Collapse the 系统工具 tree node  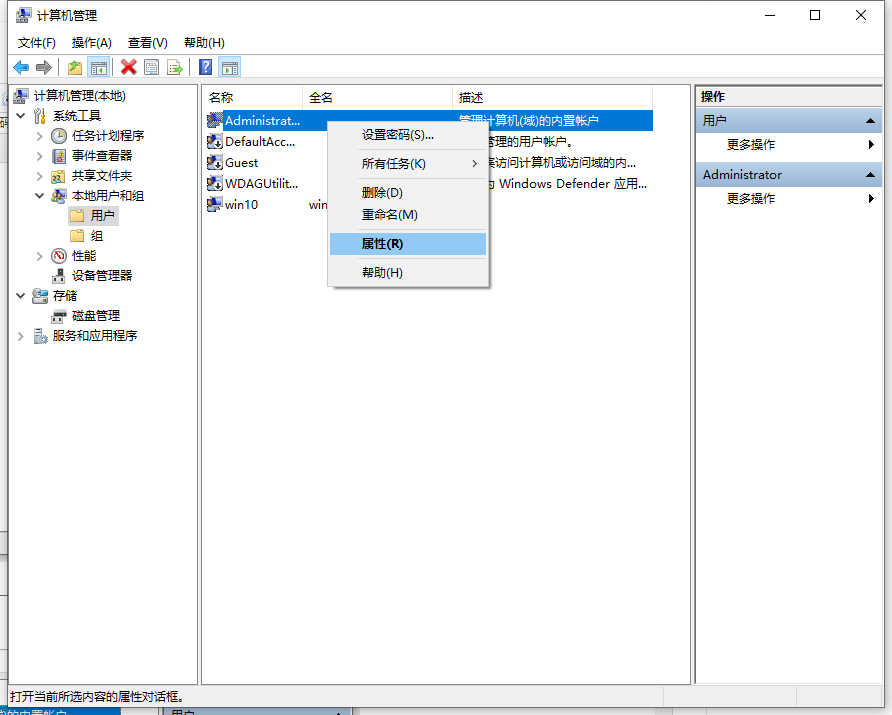(x=21, y=116)
